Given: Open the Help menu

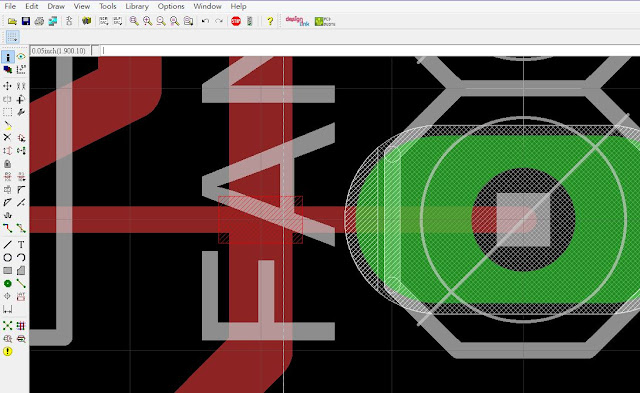Looking at the screenshot, I should 238,6.
